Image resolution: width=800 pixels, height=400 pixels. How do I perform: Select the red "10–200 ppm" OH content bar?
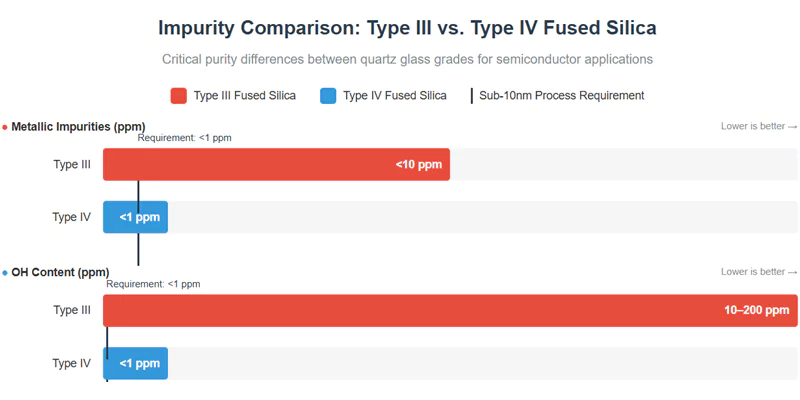pos(450,311)
